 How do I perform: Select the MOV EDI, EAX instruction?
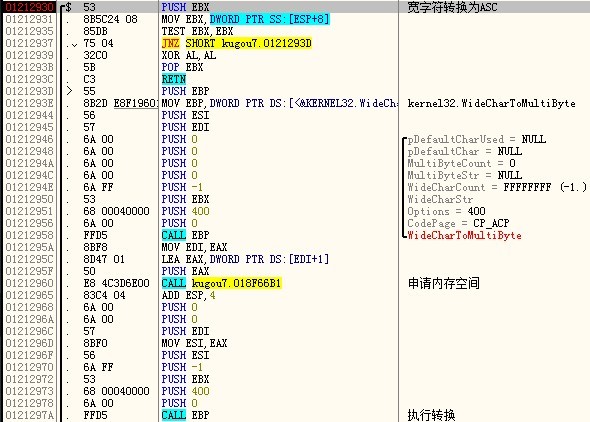tap(195, 247)
